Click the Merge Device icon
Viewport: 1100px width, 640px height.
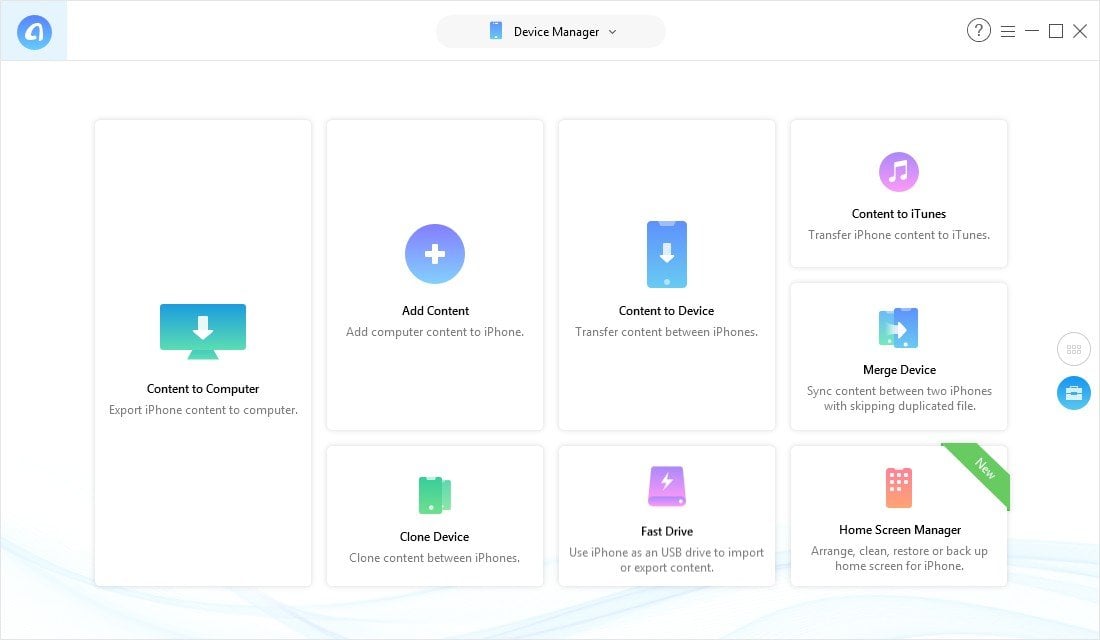[x=898, y=328]
